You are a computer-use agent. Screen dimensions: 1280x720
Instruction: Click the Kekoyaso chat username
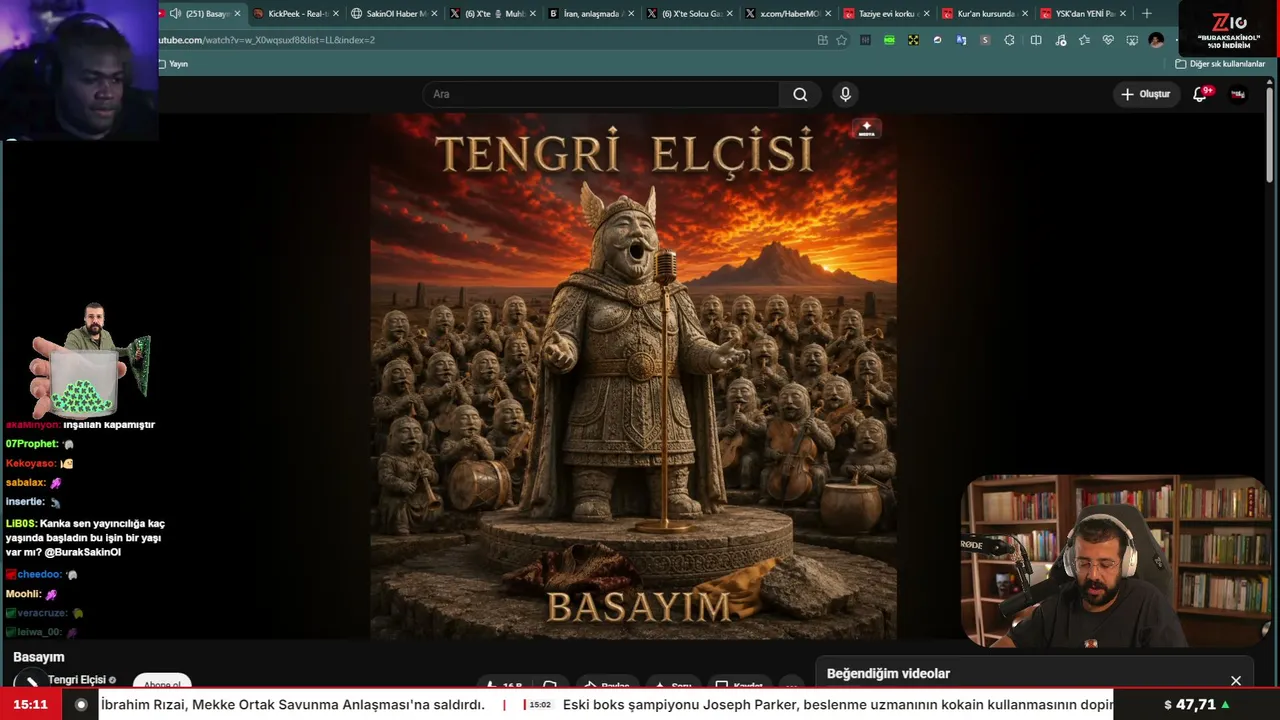coord(31,464)
